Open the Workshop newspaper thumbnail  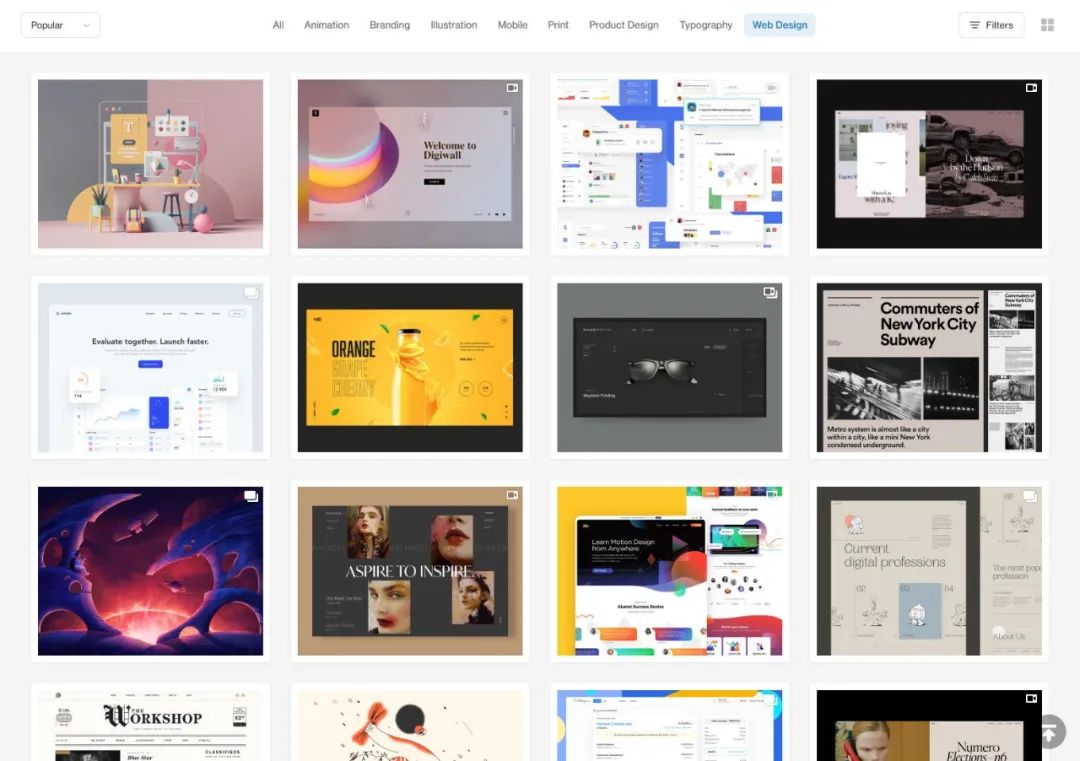pos(150,725)
